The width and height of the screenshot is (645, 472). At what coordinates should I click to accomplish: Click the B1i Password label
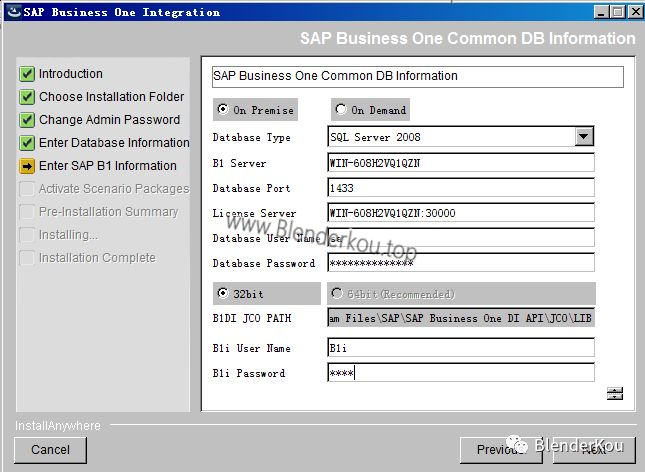click(x=248, y=373)
